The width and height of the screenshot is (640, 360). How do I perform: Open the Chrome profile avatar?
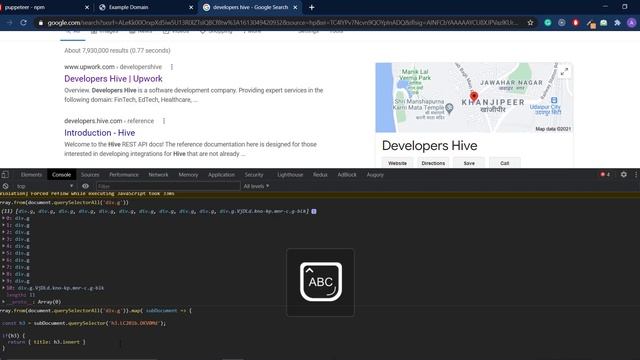(x=631, y=23)
